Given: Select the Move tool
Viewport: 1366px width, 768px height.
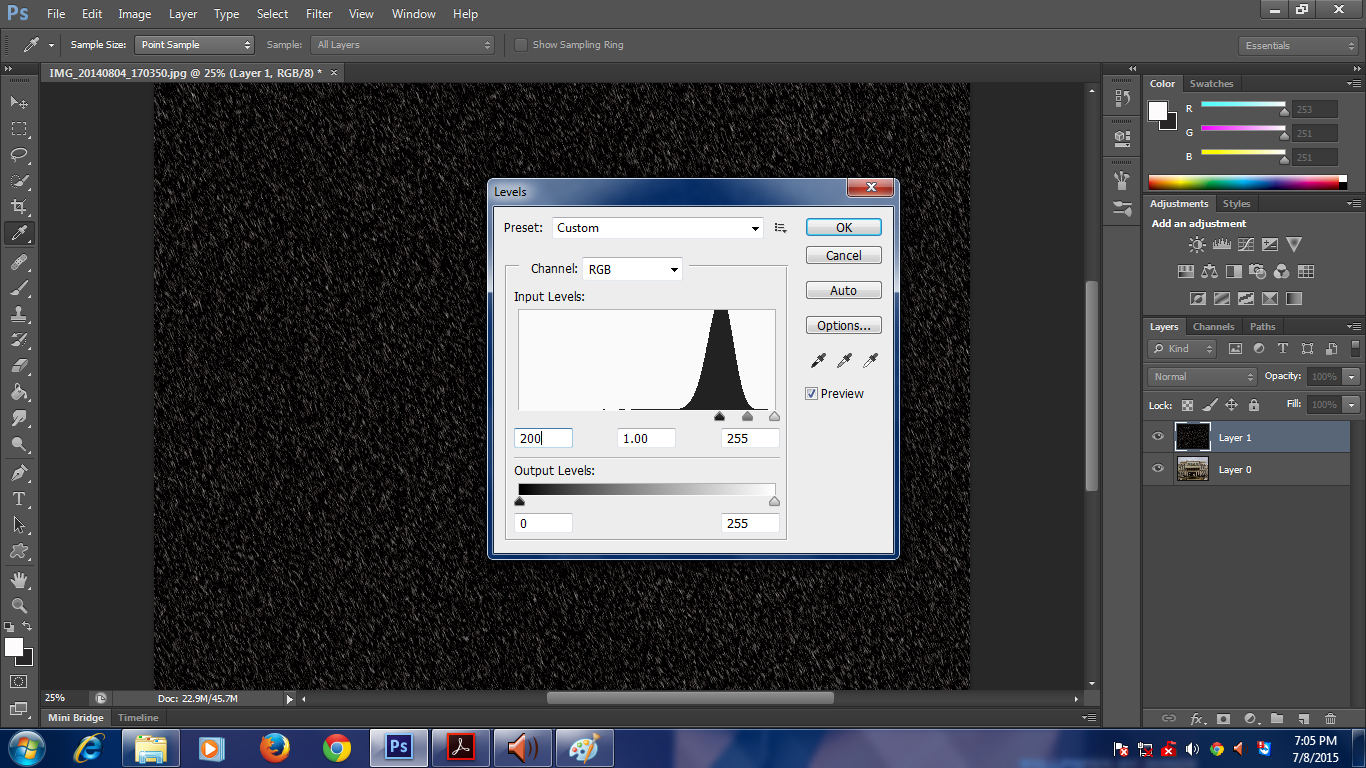Looking at the screenshot, I should tap(19, 102).
